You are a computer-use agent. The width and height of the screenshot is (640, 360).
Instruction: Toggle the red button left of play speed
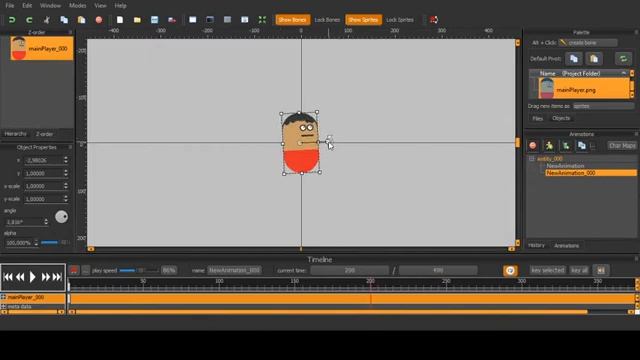[74, 270]
